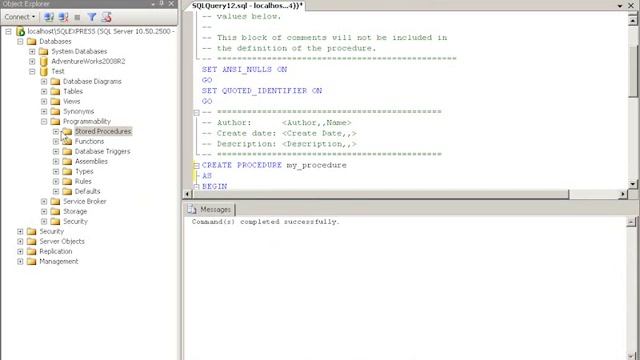Collapse the Databases folder node

click(20, 41)
